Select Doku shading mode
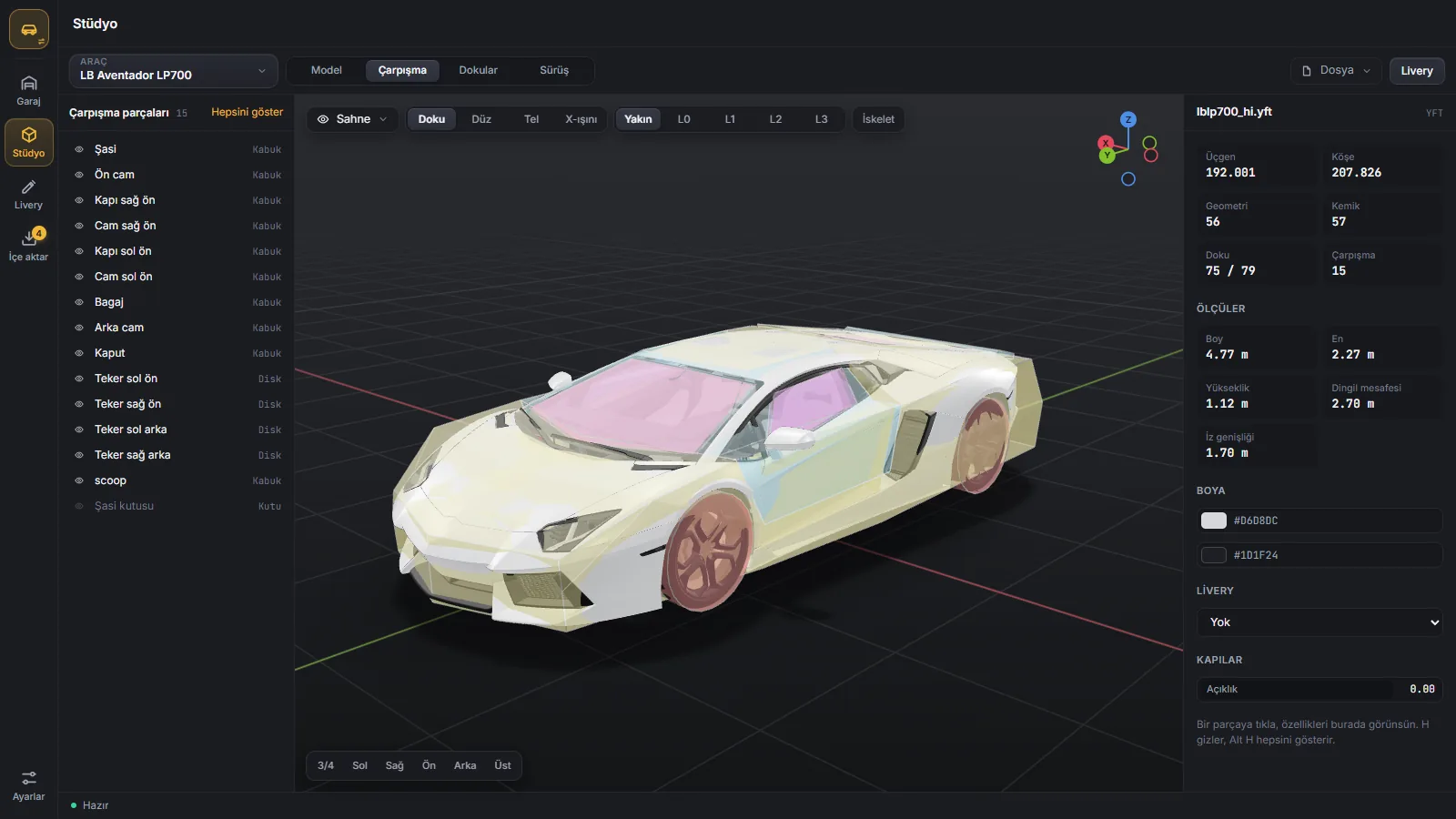 [431, 119]
